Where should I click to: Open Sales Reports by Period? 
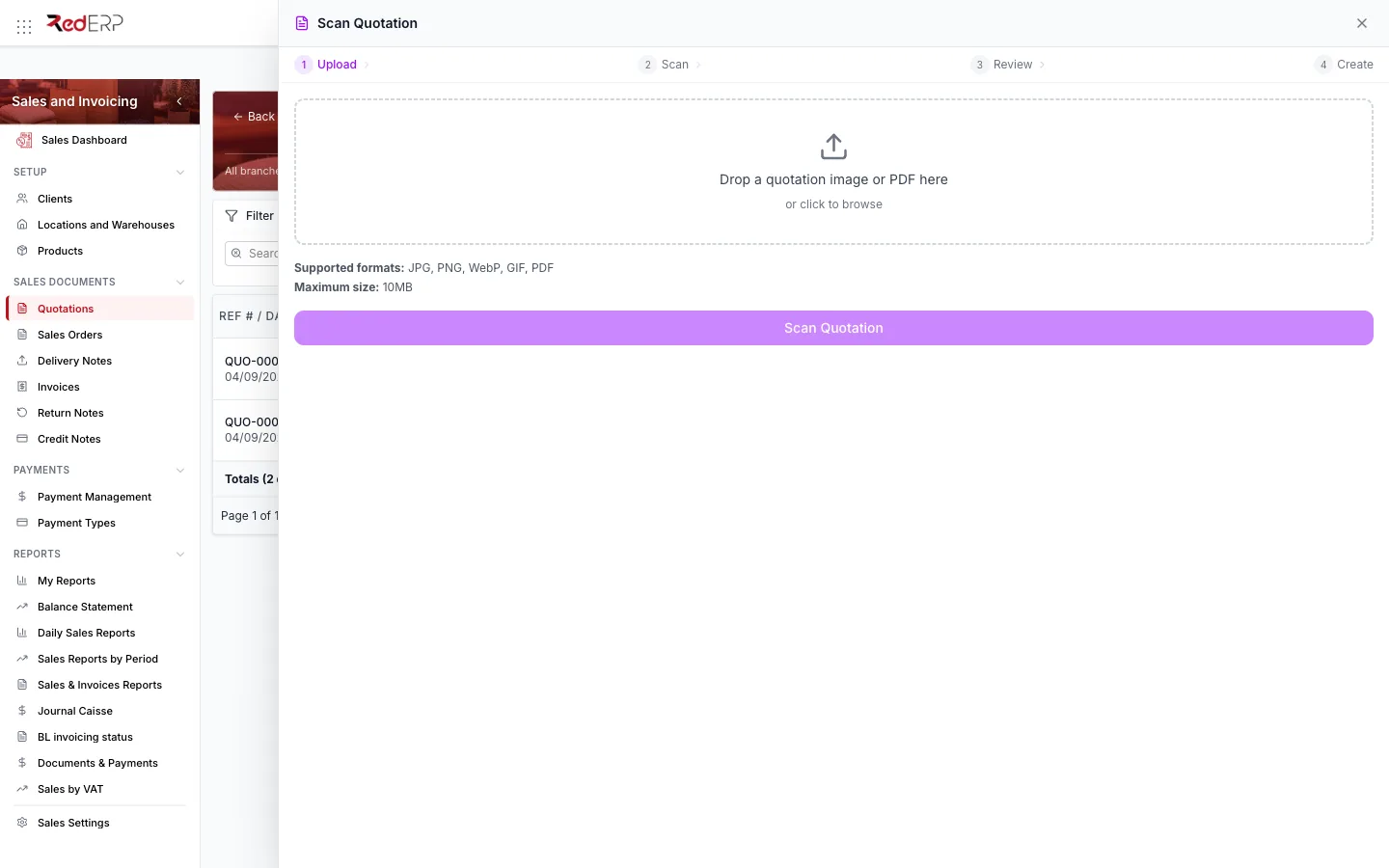point(97,659)
